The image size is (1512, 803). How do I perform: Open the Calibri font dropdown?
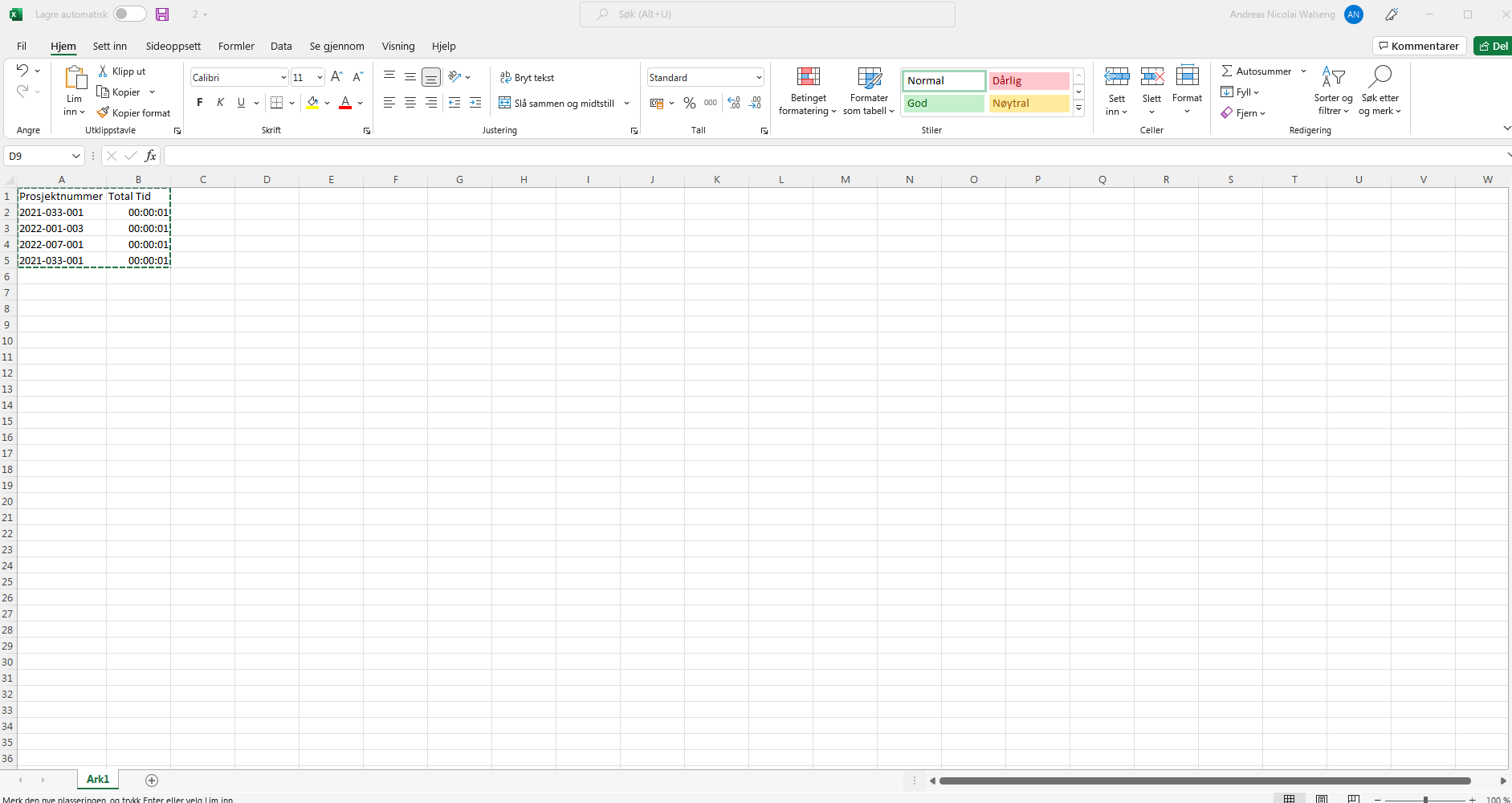283,77
